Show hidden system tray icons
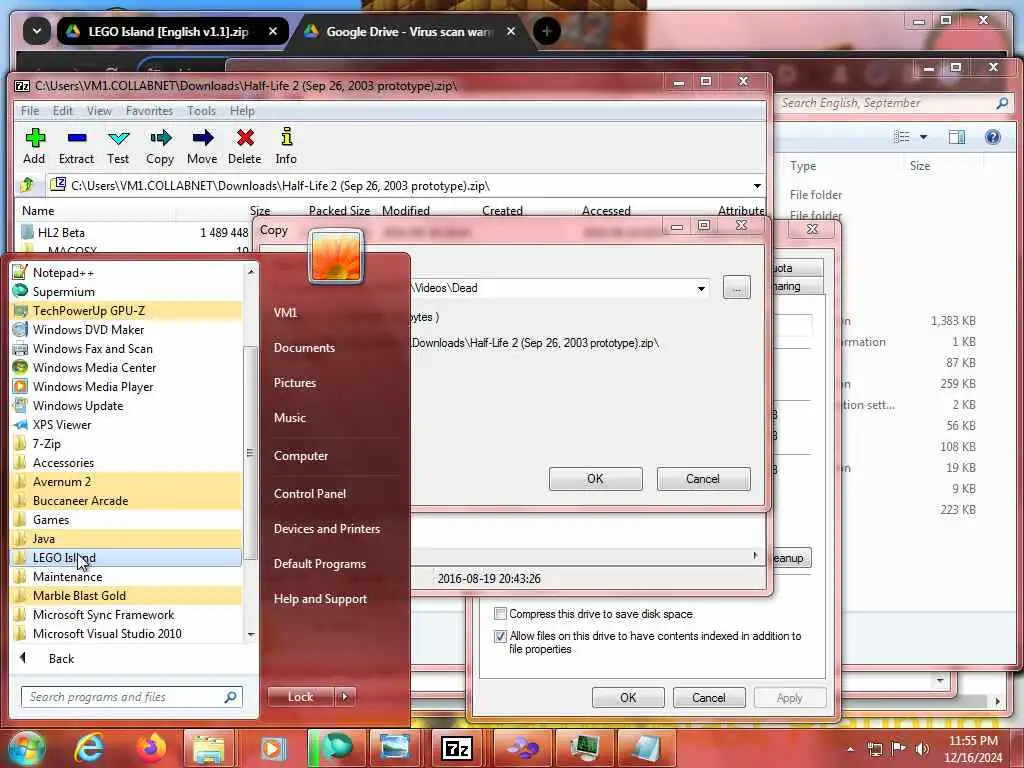1024x768 pixels. point(850,749)
